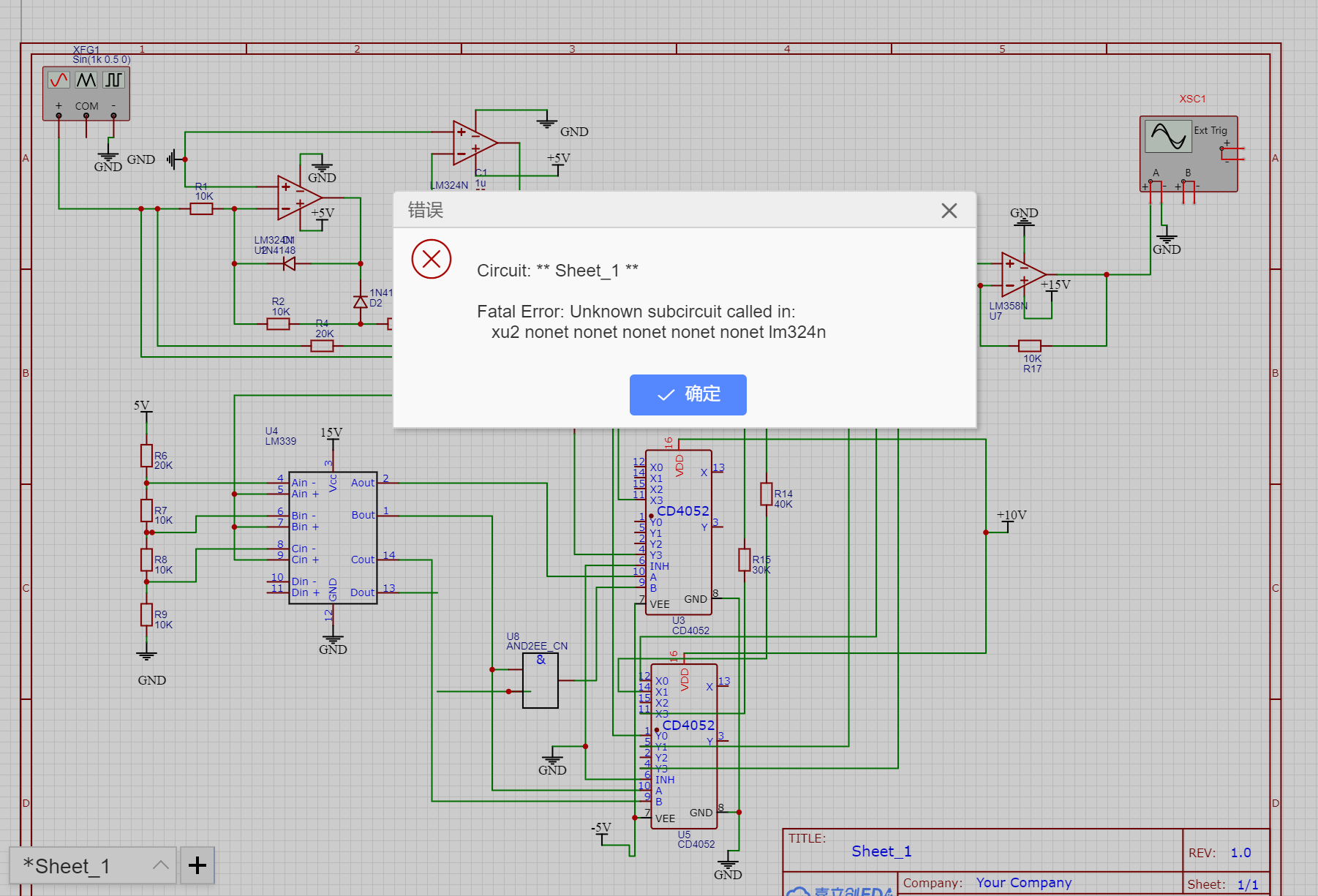
Task: Select the LM358N op-amp U7 symbol
Action: 1022,274
